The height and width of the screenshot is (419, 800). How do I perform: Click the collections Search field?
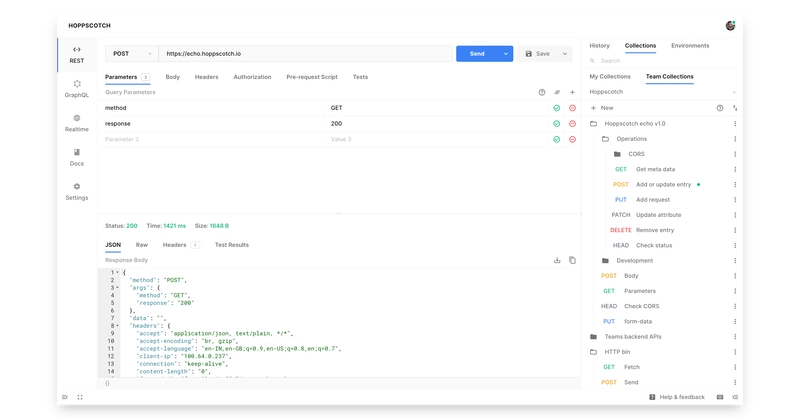click(x=662, y=61)
